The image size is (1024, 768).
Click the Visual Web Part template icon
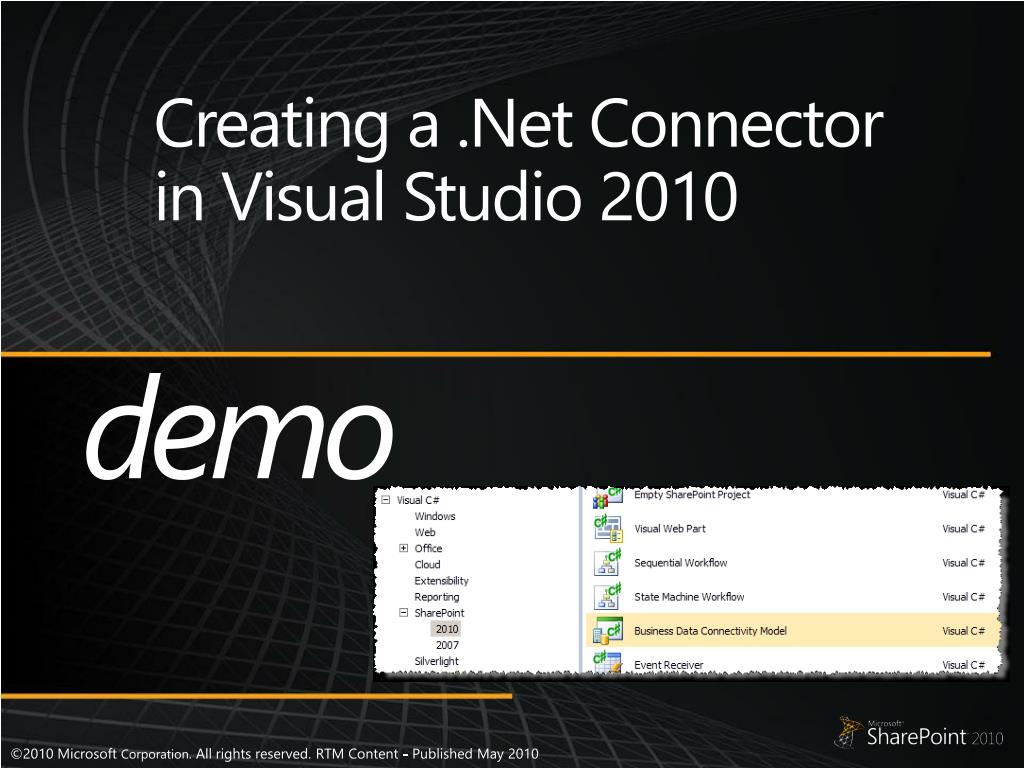coord(607,529)
